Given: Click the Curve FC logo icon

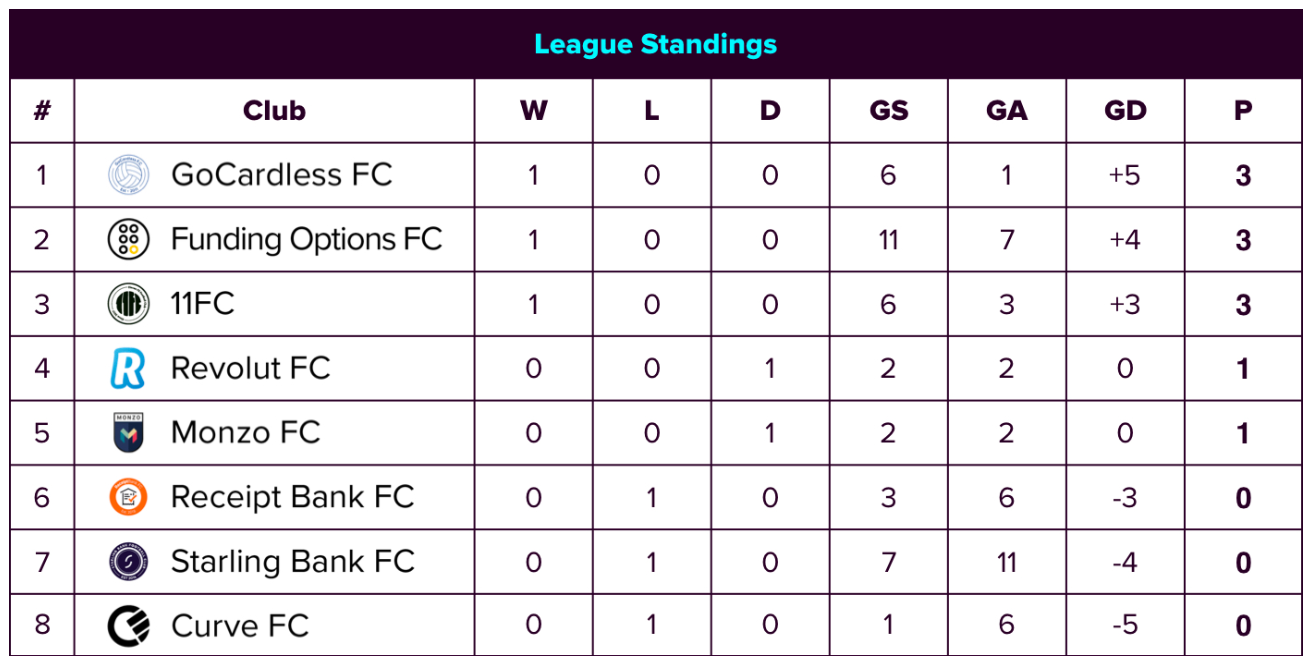Looking at the screenshot, I should pos(128,626).
